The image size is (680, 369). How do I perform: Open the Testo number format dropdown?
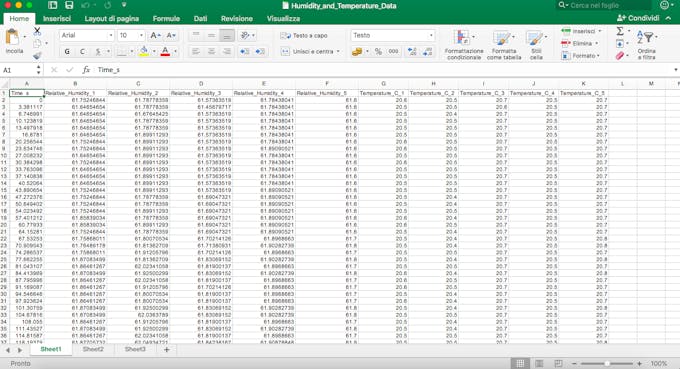click(431, 36)
